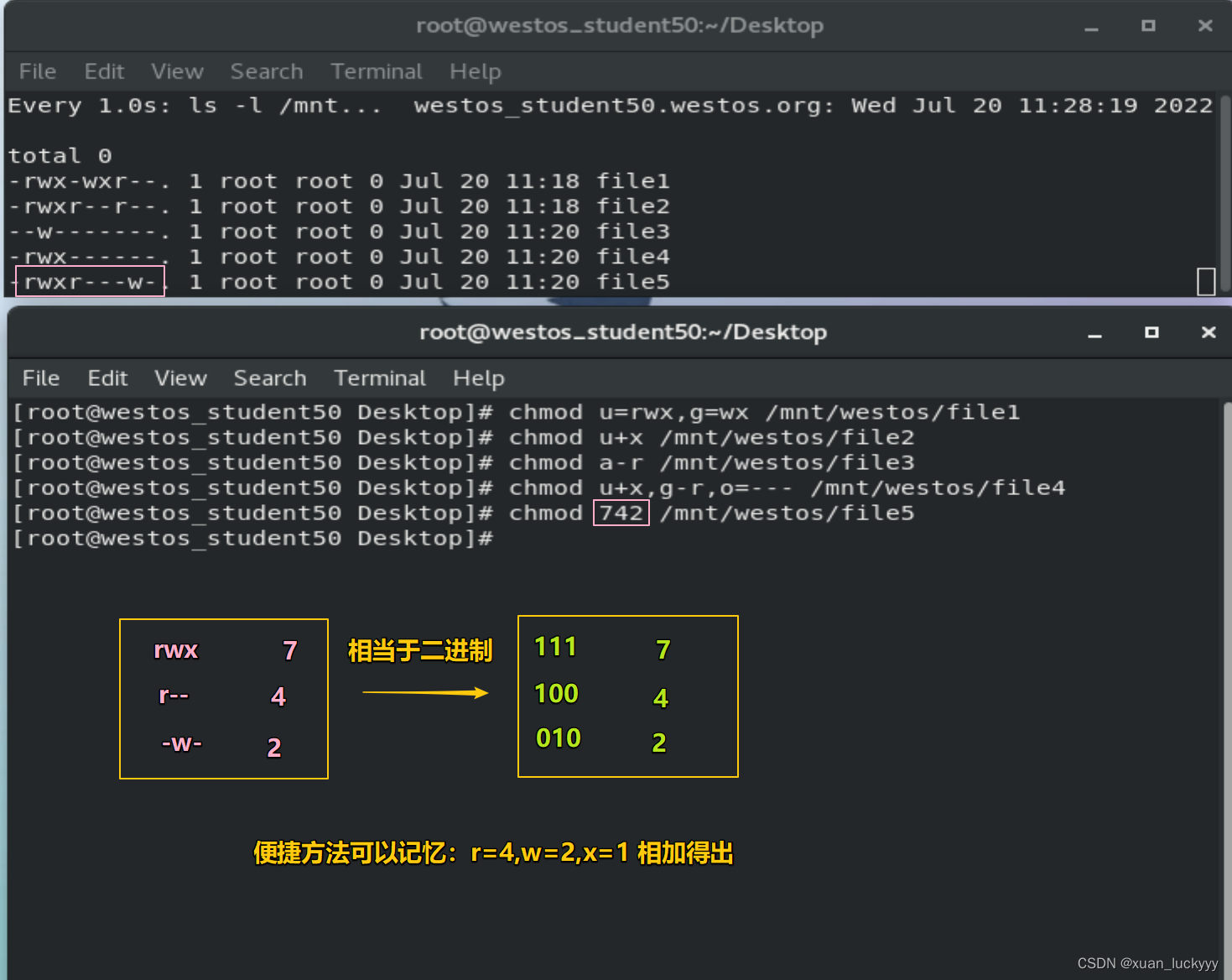This screenshot has width=1232, height=980.
Task: Click the file1 listing name in watch output
Action: 633,181
